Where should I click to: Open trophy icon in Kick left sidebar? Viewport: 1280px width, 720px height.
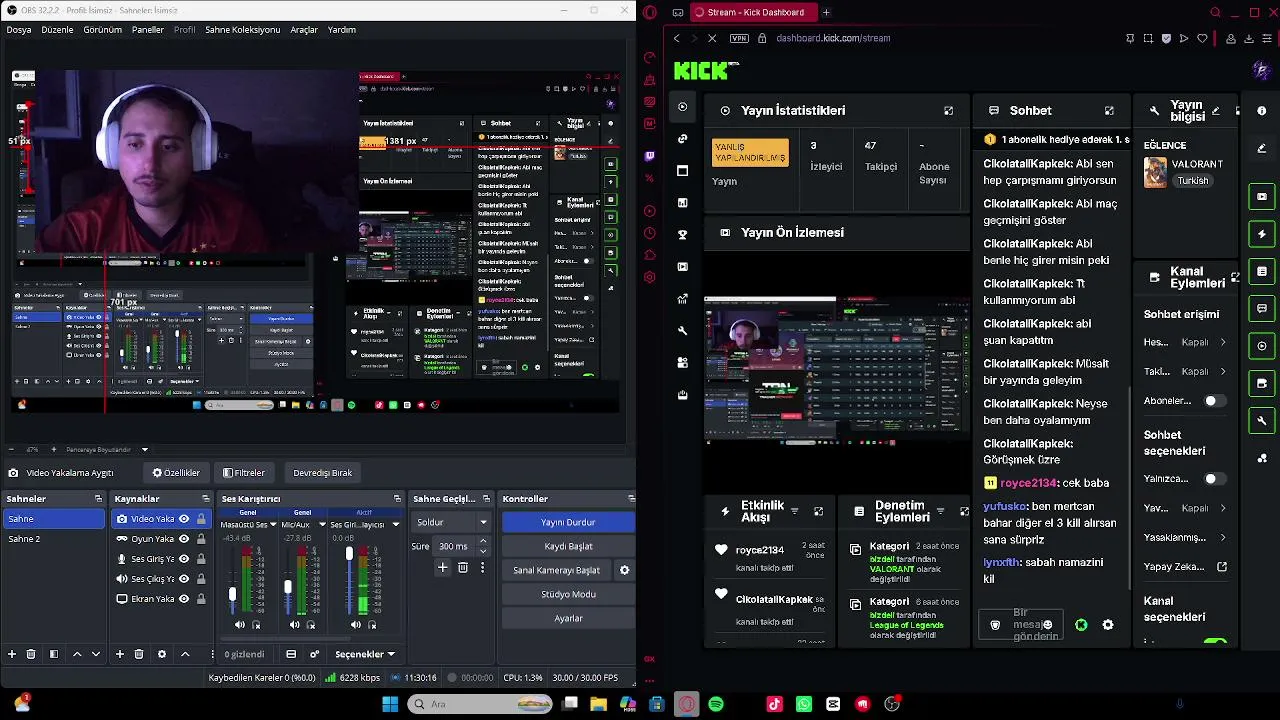[x=683, y=235]
